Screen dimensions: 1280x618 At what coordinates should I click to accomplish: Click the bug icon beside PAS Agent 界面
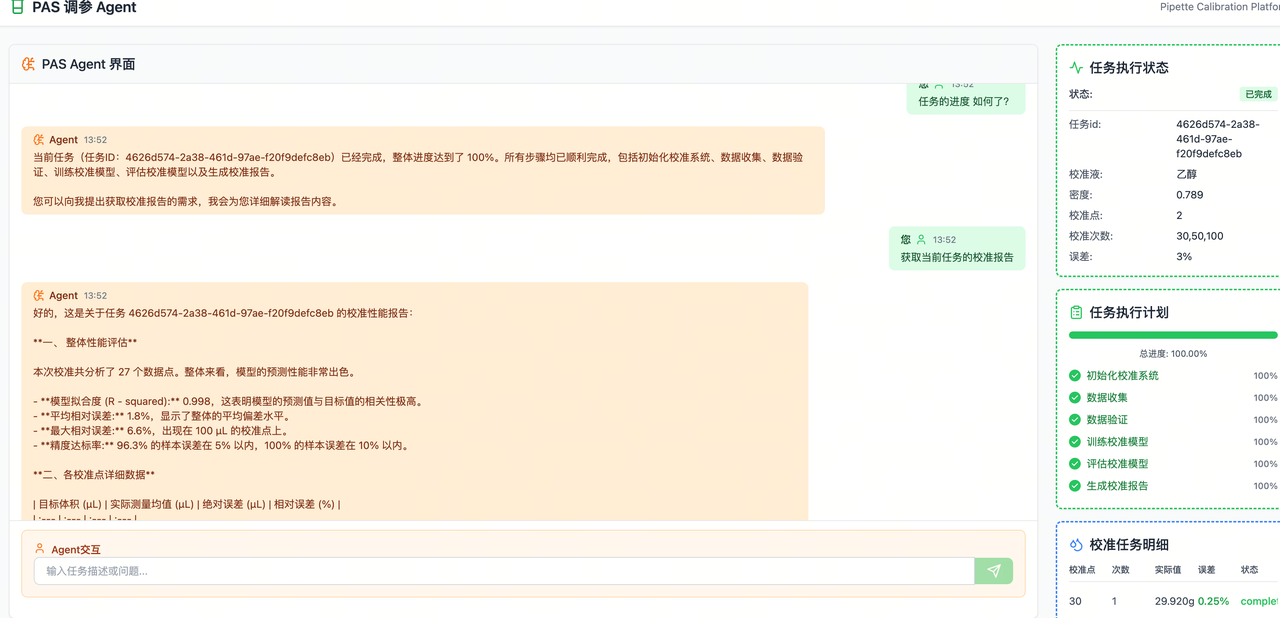[x=28, y=64]
